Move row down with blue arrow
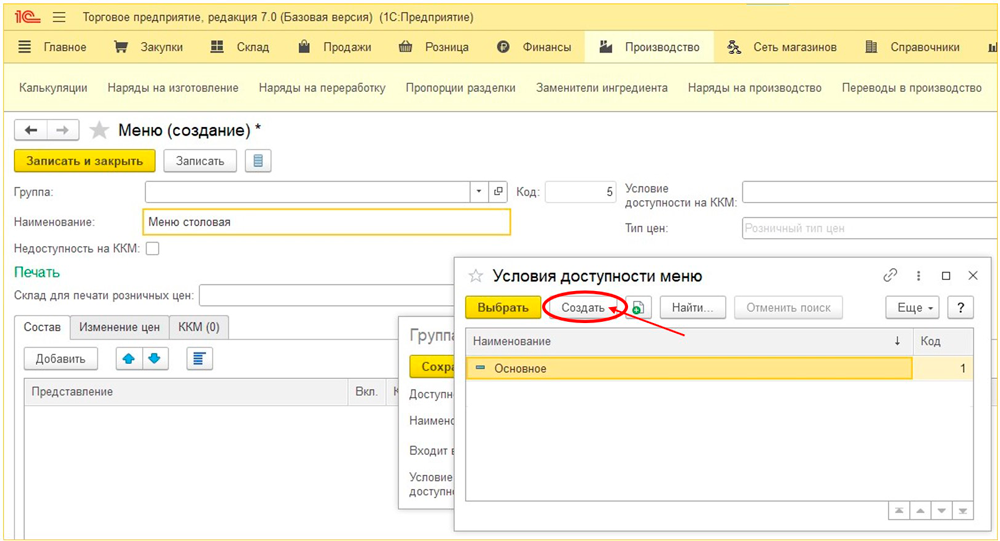Image resolution: width=1000 pixels, height=541 pixels. [155, 358]
